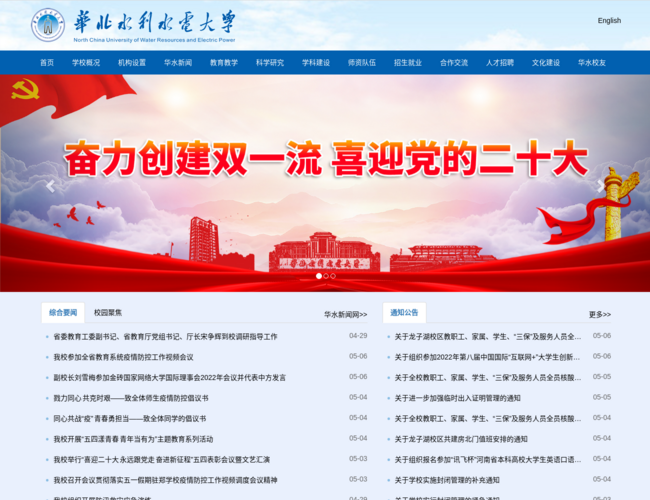Open 华水新闻网>> link
The image size is (650, 500).
[345, 315]
